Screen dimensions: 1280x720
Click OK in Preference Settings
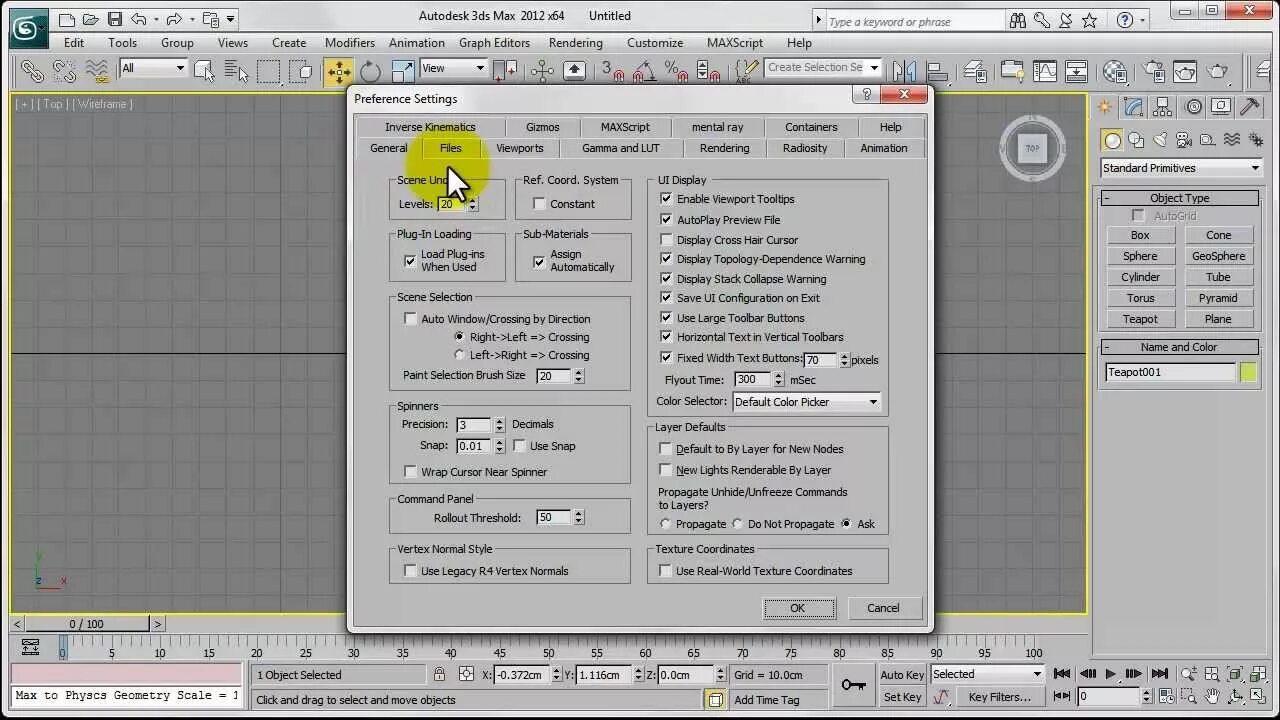tap(798, 608)
